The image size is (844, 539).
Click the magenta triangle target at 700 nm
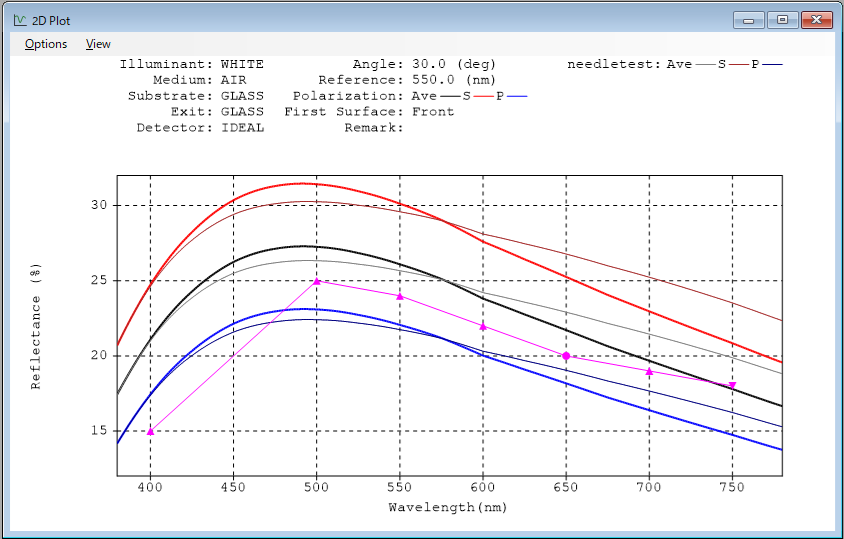(x=649, y=372)
